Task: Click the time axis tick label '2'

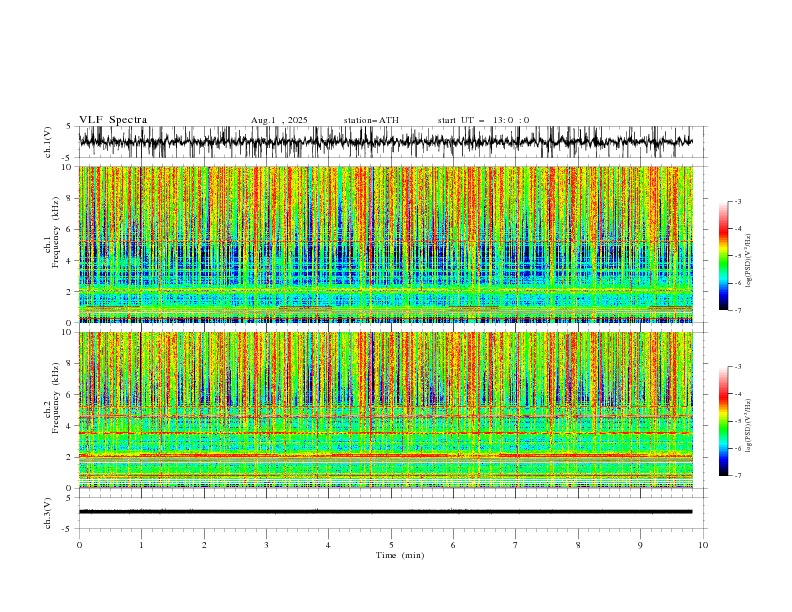Action: (204, 545)
